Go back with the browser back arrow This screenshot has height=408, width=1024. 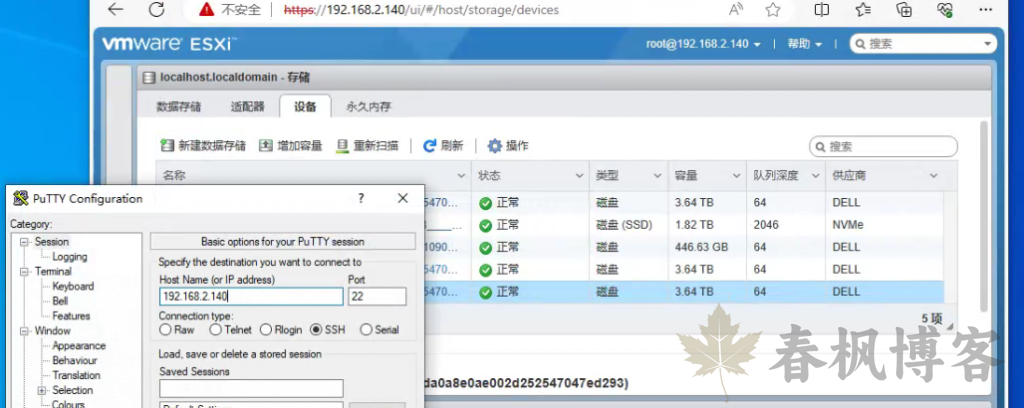coord(116,10)
